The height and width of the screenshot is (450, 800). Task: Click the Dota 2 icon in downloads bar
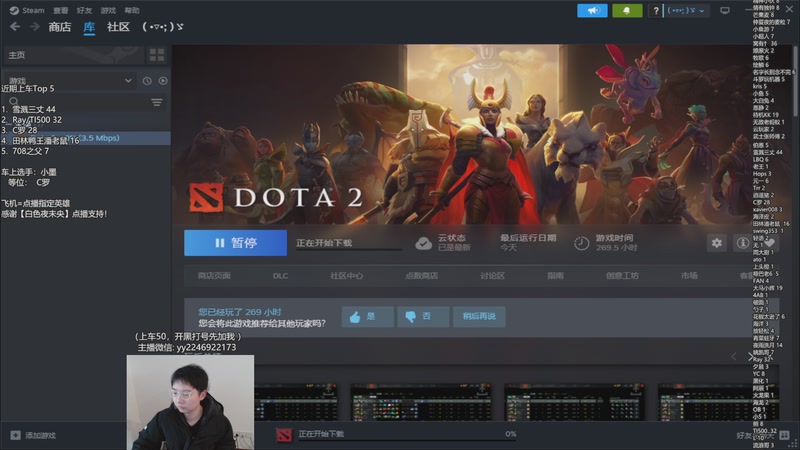pos(284,435)
